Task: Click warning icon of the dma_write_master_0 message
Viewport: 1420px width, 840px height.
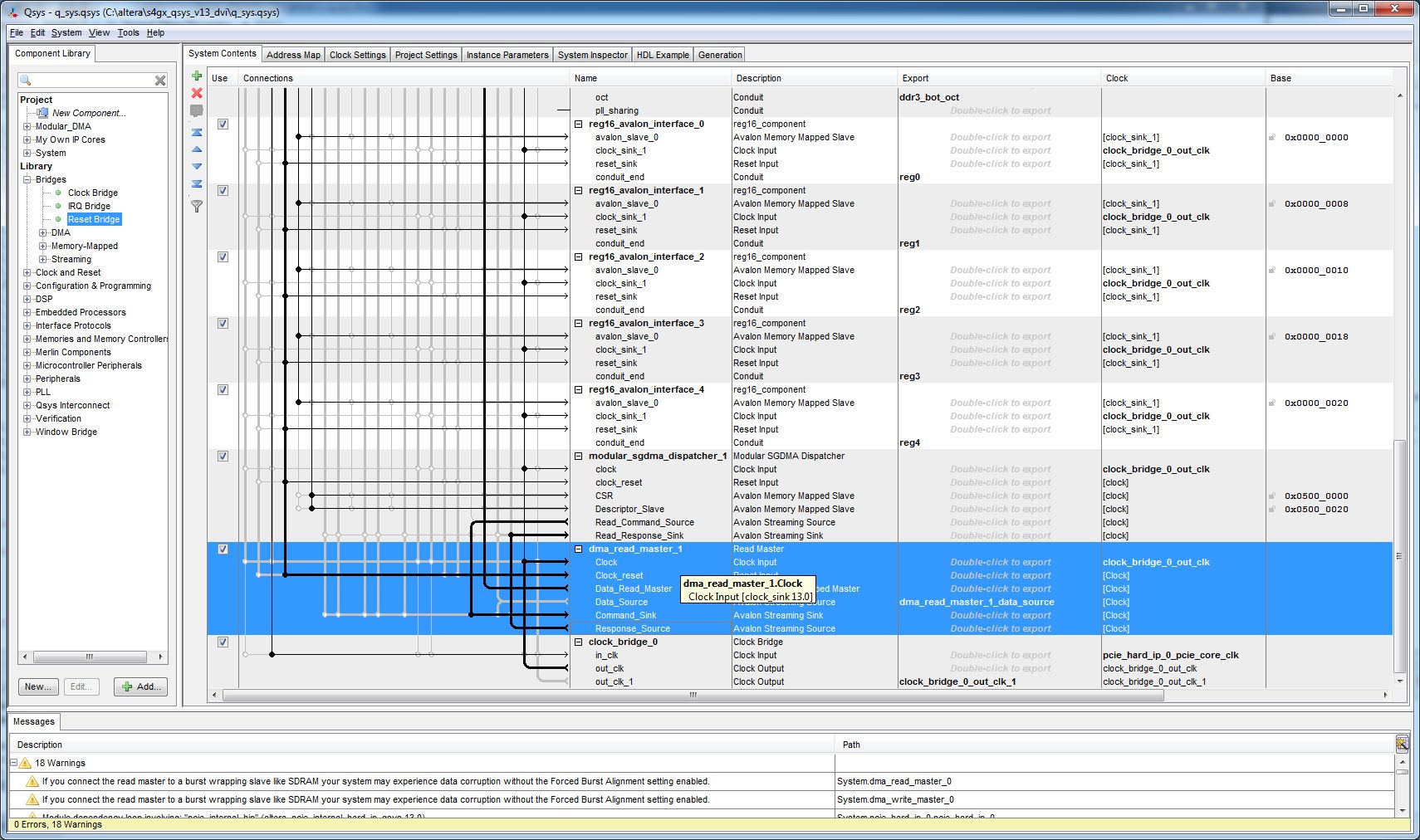Action: tap(32, 799)
